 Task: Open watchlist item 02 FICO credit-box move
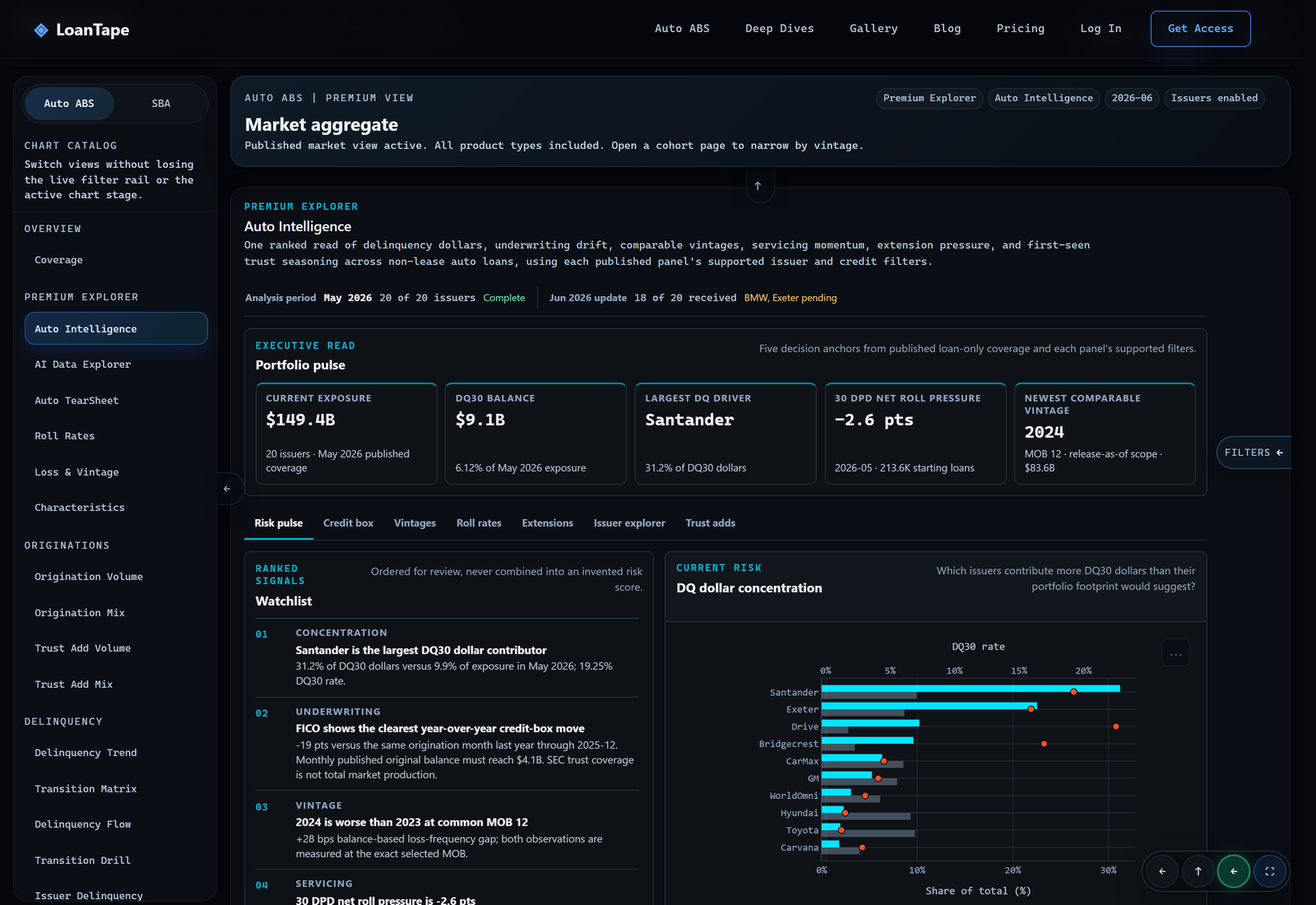447,744
